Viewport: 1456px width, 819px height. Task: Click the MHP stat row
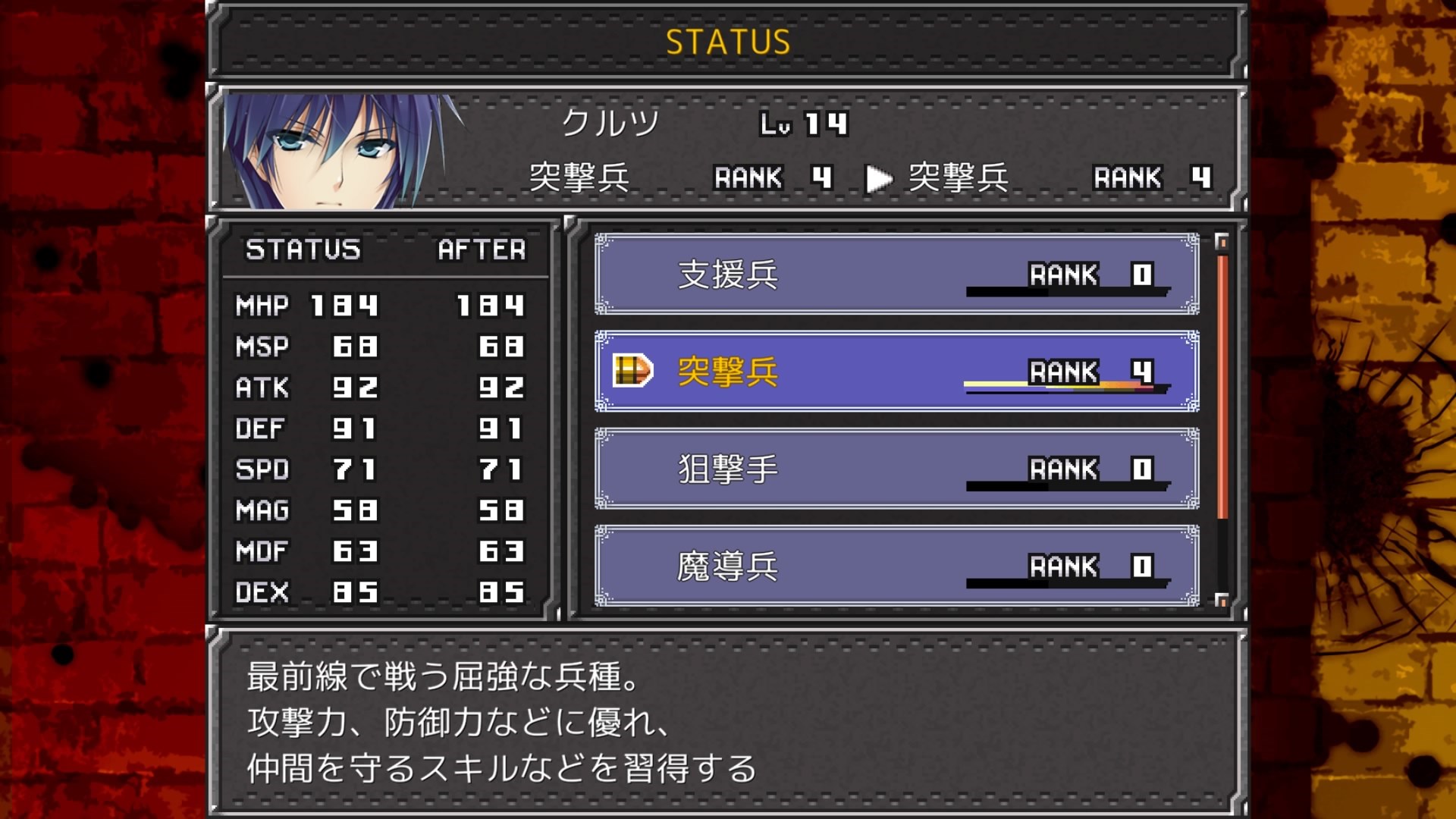380,306
